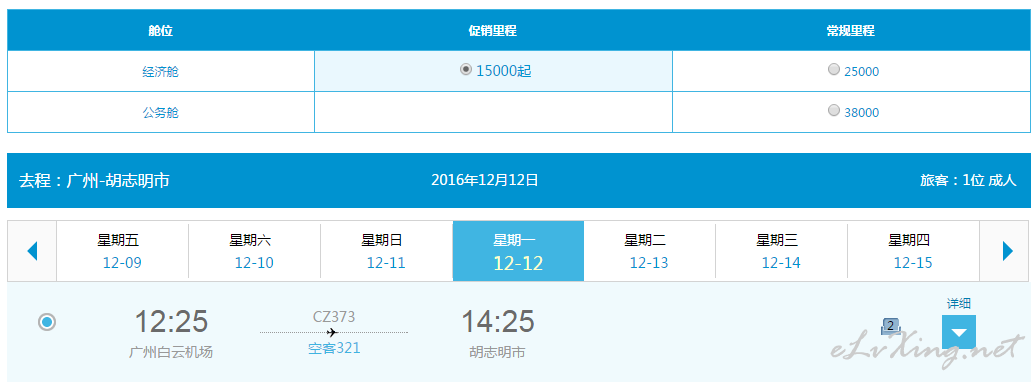This screenshot has height=382, width=1035.
Task: Click the 常规里程 column header
Action: point(851,30)
